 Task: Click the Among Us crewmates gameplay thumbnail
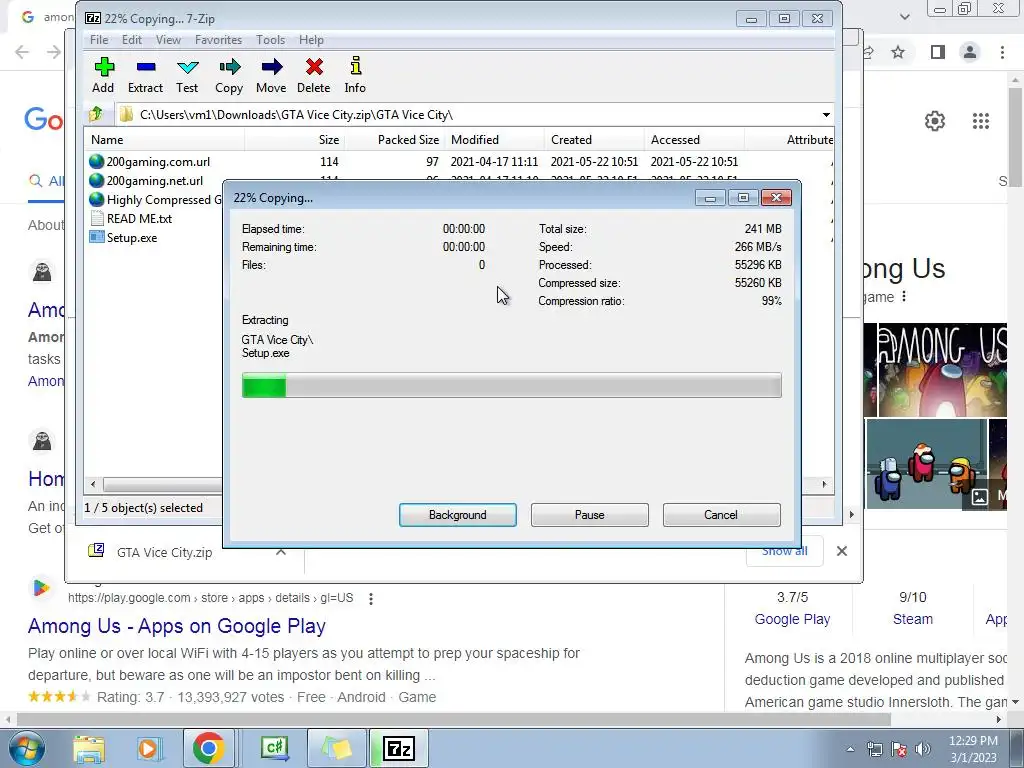tap(925, 464)
